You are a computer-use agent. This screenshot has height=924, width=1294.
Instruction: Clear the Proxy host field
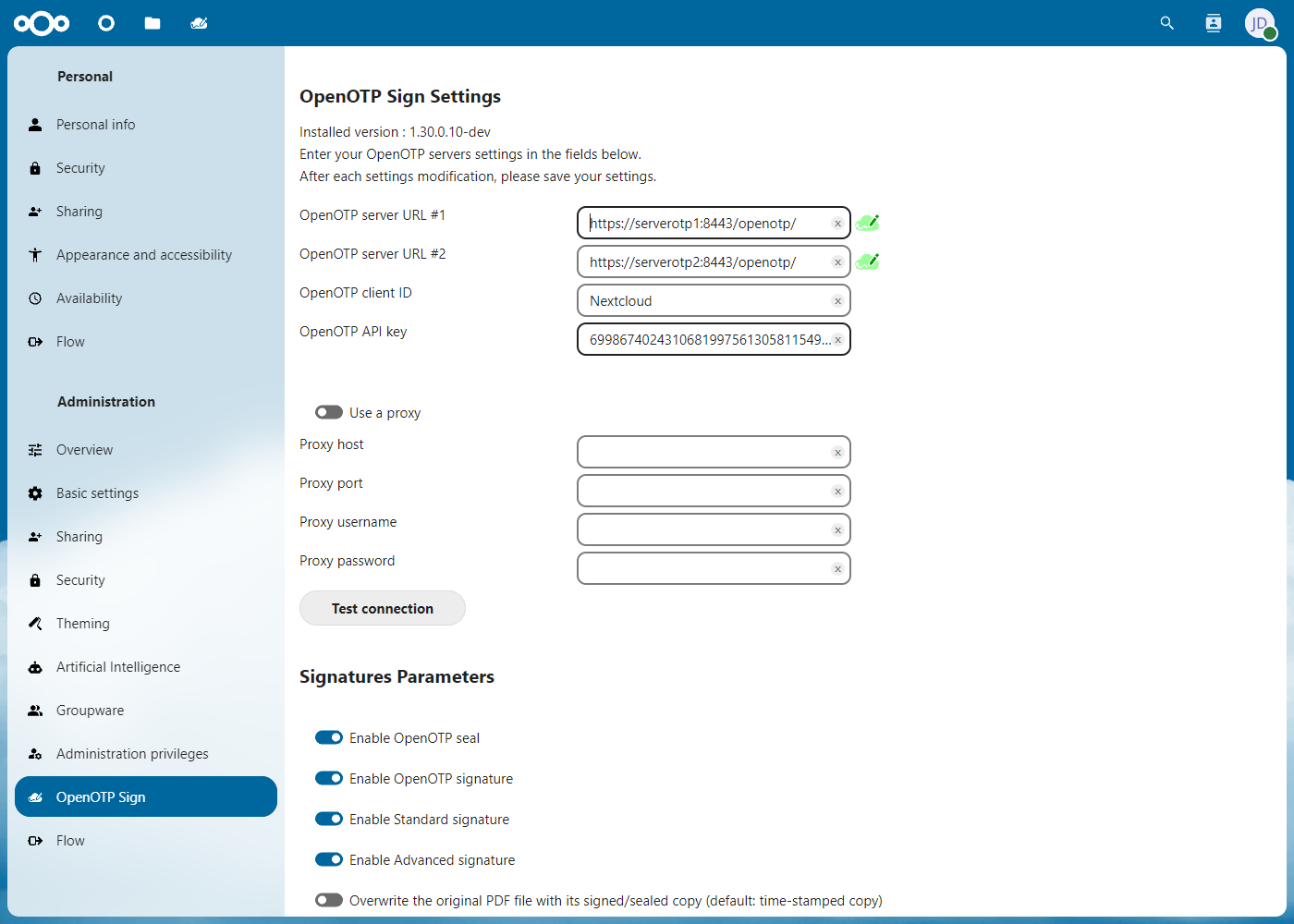[x=837, y=453]
